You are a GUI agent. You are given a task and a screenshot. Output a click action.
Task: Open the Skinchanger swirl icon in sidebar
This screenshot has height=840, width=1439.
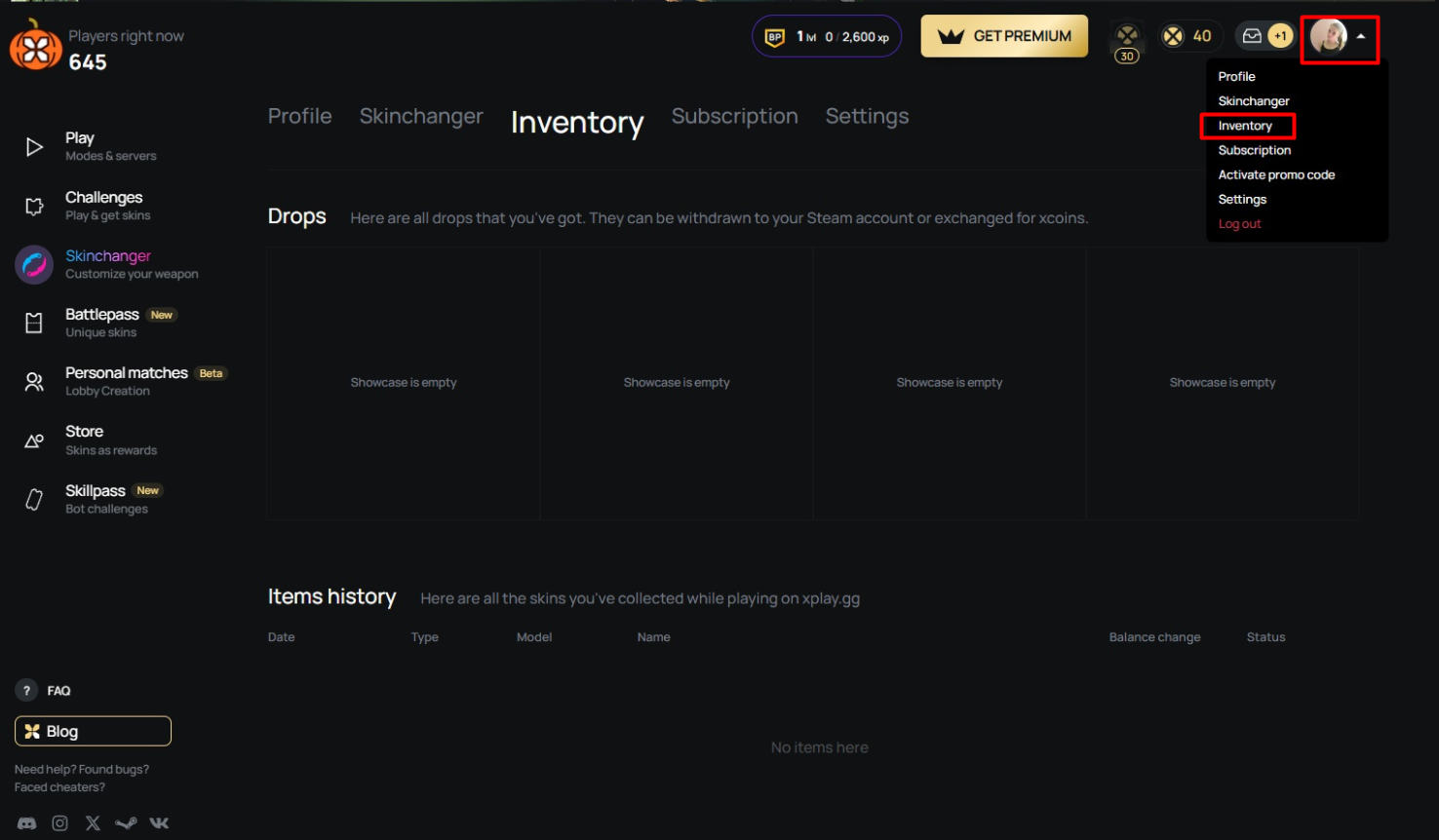[34, 265]
